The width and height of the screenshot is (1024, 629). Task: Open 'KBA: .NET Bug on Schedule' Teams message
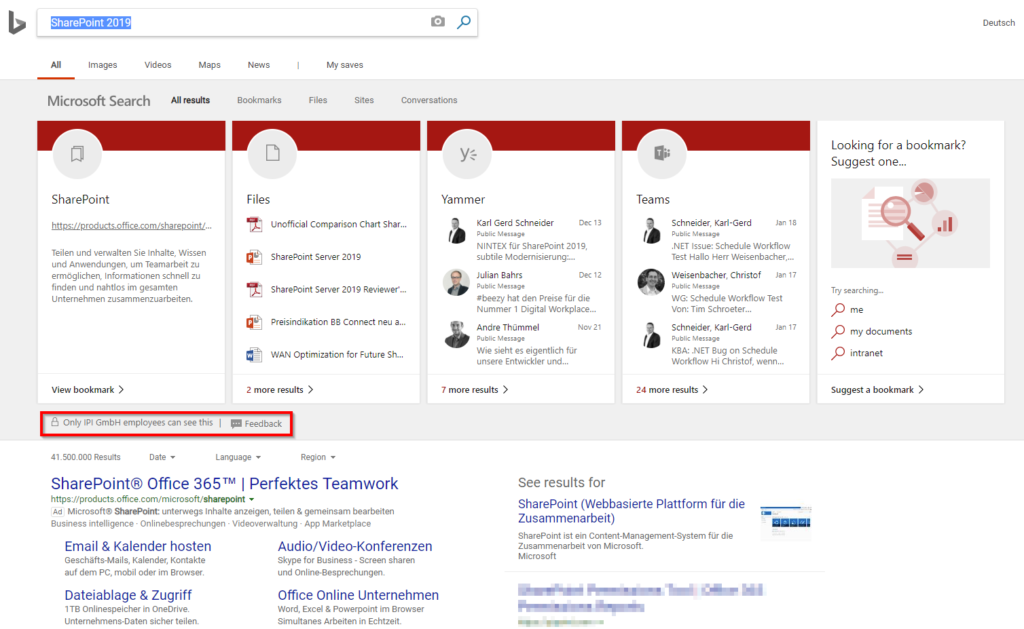728,356
